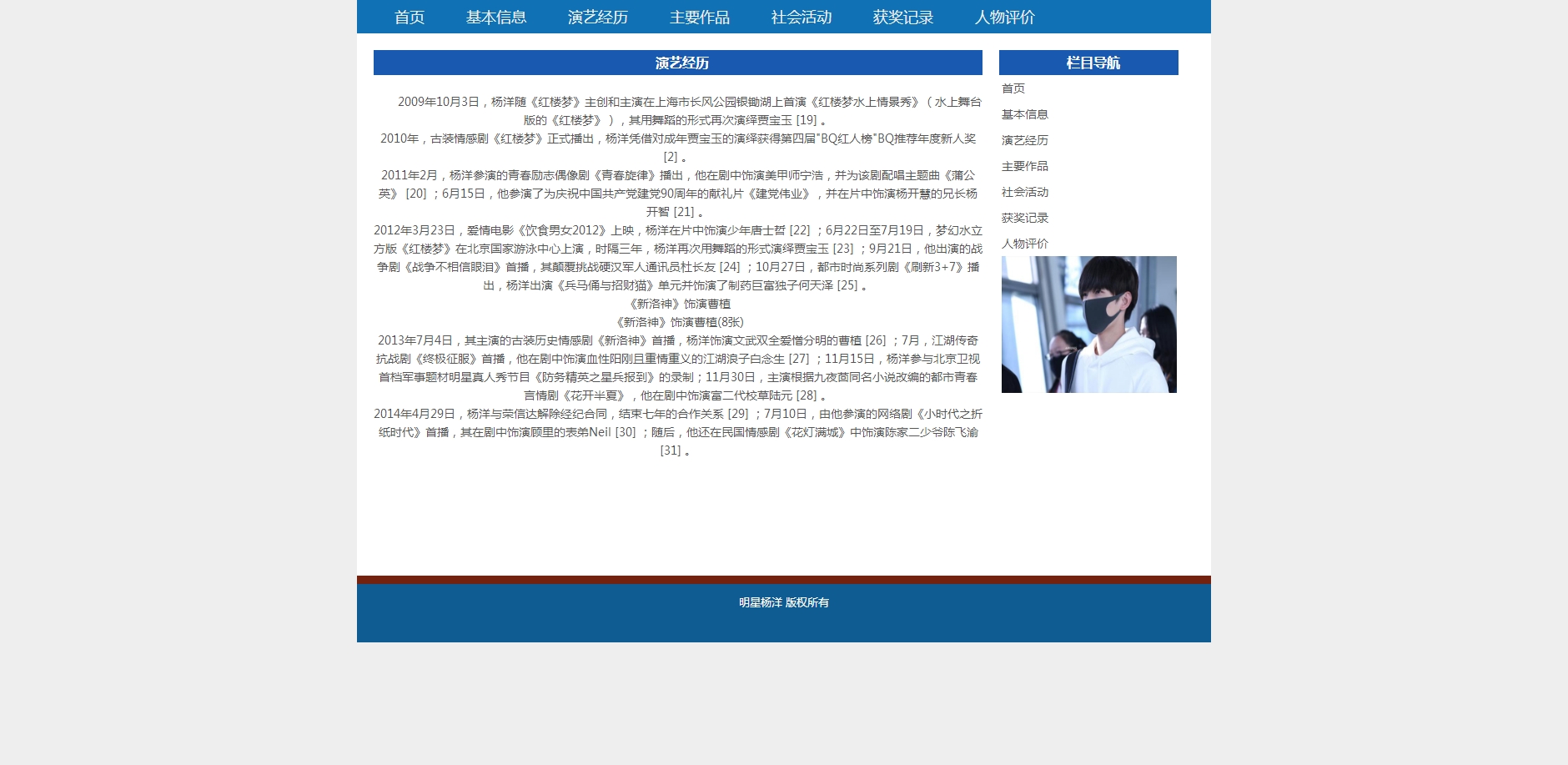Go to 人物评价 via the sidebar link
1568x765 pixels.
pyautogui.click(x=1024, y=244)
